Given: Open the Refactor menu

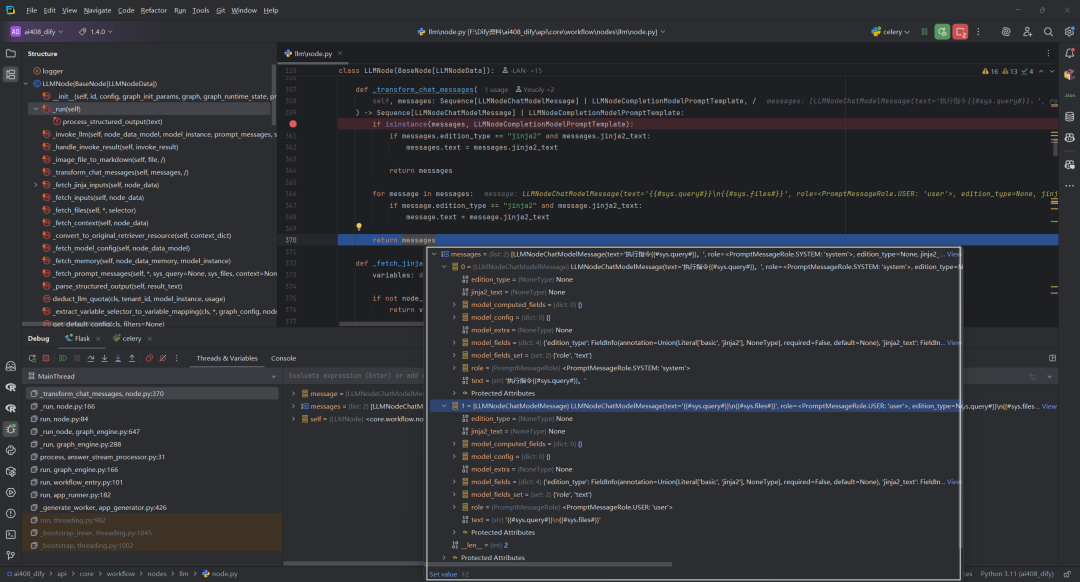Looking at the screenshot, I should (154, 10).
